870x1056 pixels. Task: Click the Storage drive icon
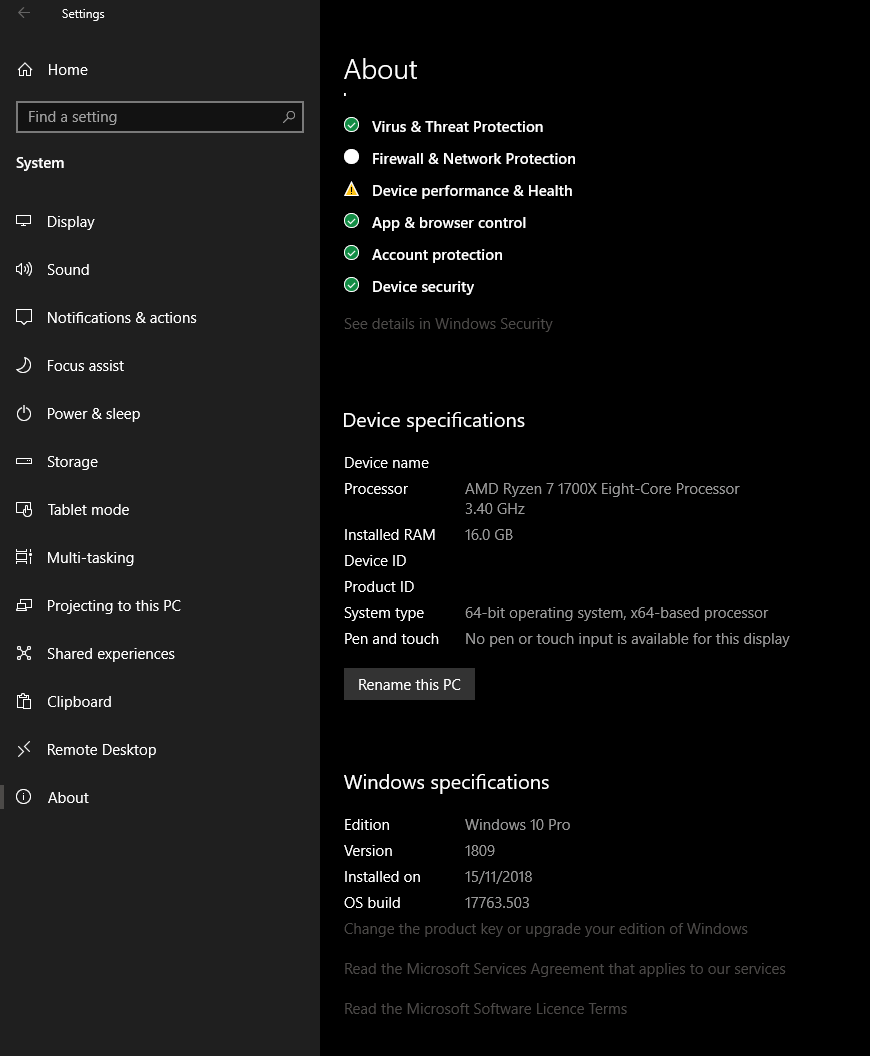[x=24, y=461]
